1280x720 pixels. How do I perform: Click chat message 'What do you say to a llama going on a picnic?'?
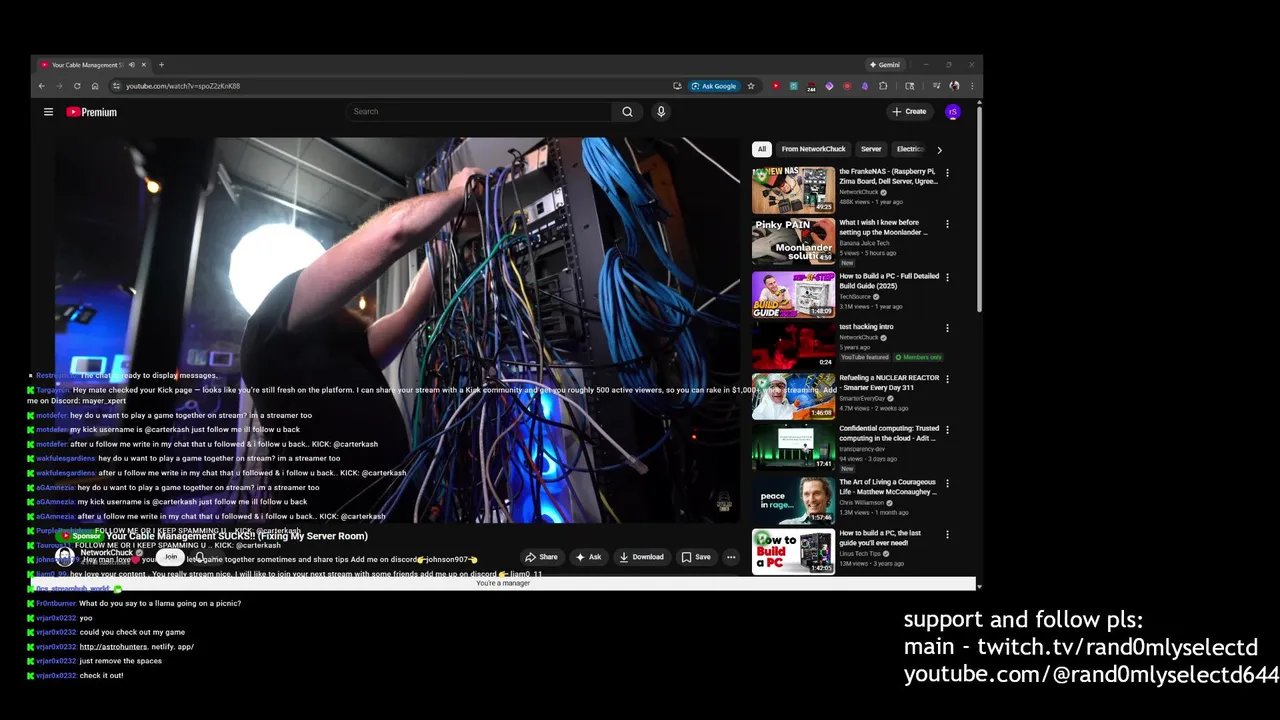pyautogui.click(x=160, y=604)
